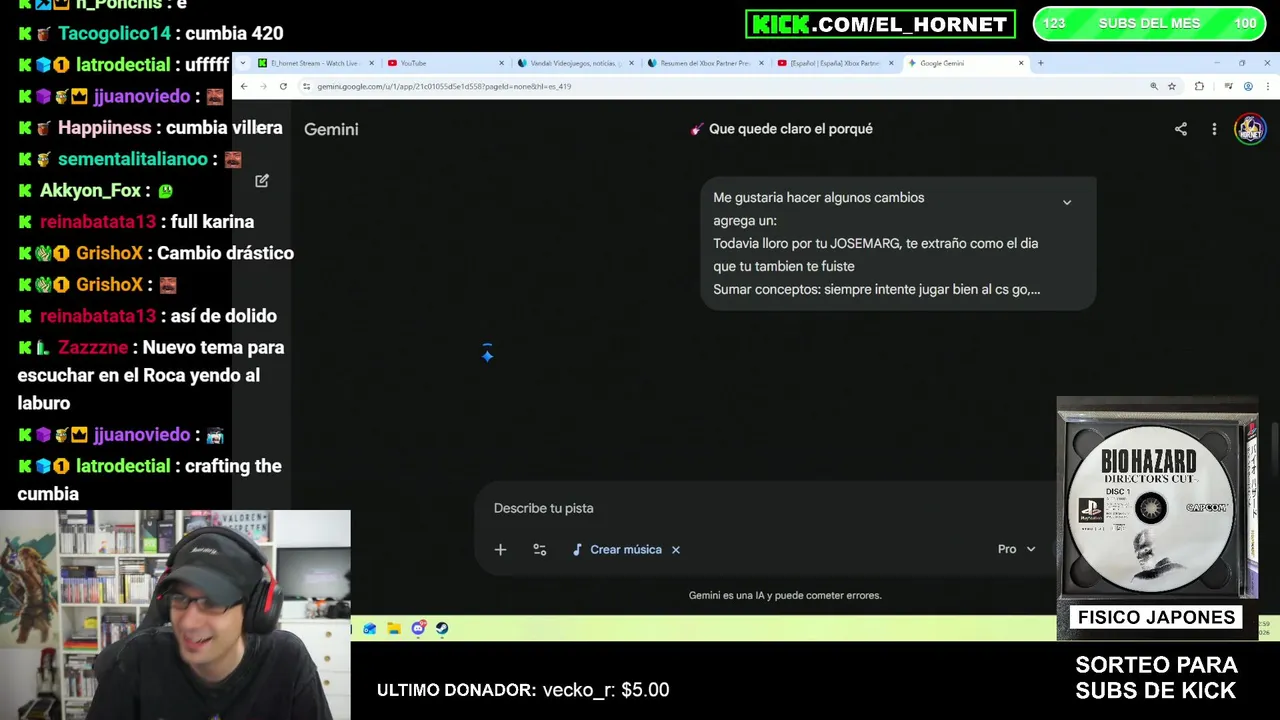The image size is (1280, 720).
Task: Click the media control icon in browser toolbar
Action: [x=1228, y=86]
